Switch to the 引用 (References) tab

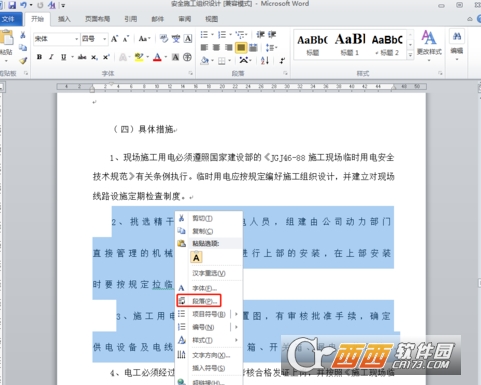(x=131, y=19)
